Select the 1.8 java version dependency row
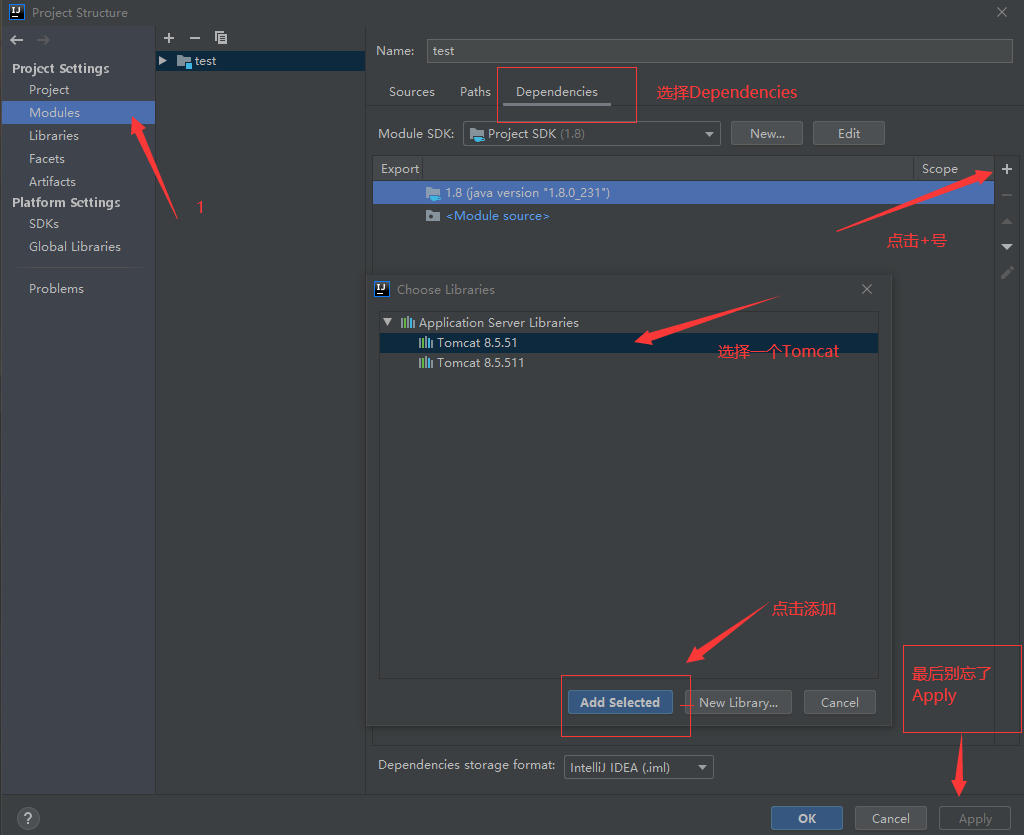1024x835 pixels. click(x=683, y=193)
